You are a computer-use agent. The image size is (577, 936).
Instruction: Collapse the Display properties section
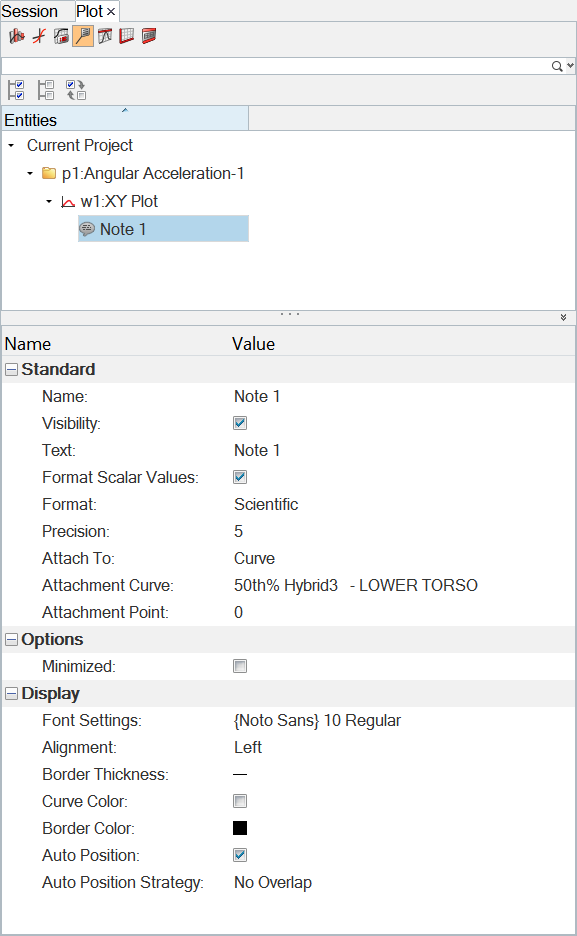(x=11, y=694)
